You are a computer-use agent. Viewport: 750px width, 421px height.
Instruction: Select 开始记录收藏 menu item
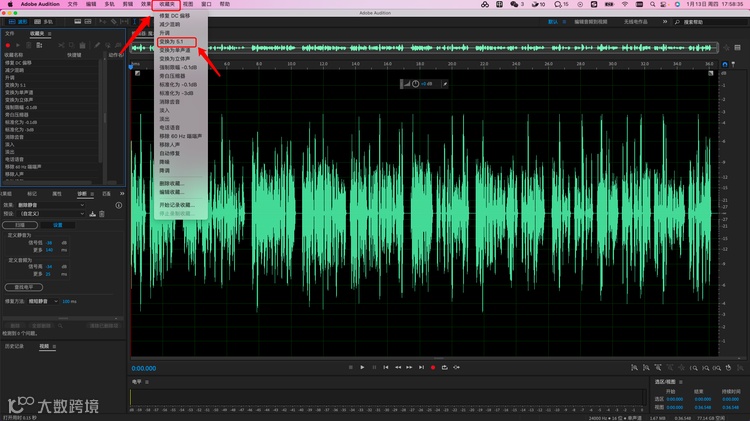click(x=177, y=204)
